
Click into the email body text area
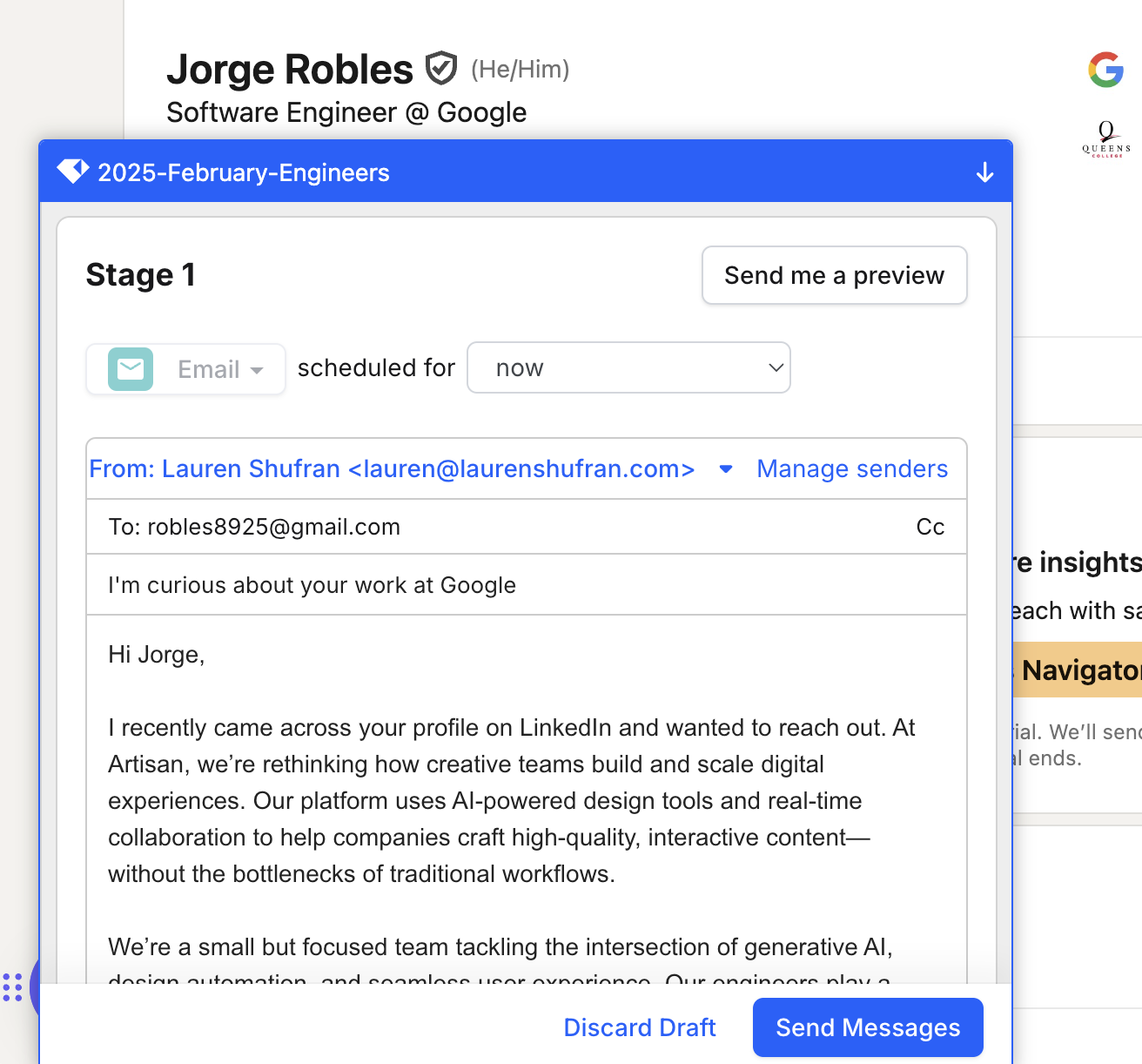[527, 799]
